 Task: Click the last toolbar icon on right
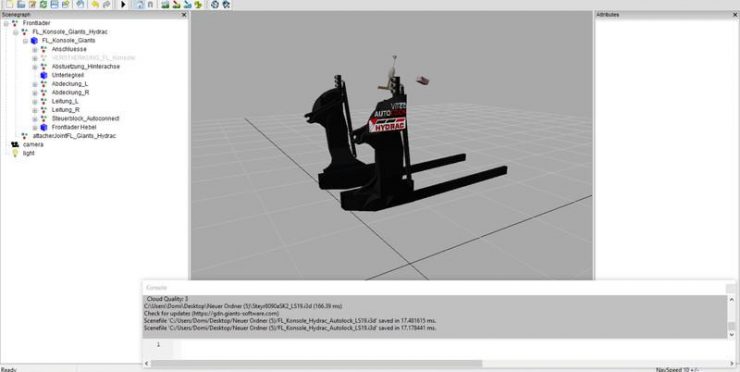(x=226, y=4)
